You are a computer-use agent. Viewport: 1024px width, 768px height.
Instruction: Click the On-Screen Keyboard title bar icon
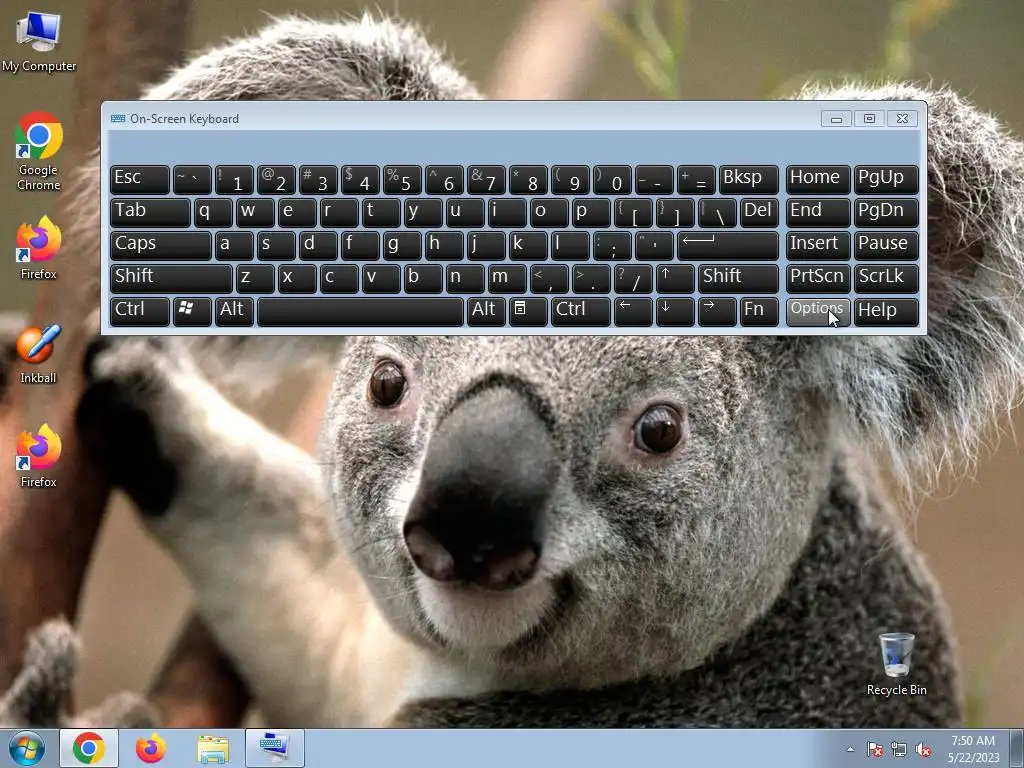pyautogui.click(x=118, y=119)
